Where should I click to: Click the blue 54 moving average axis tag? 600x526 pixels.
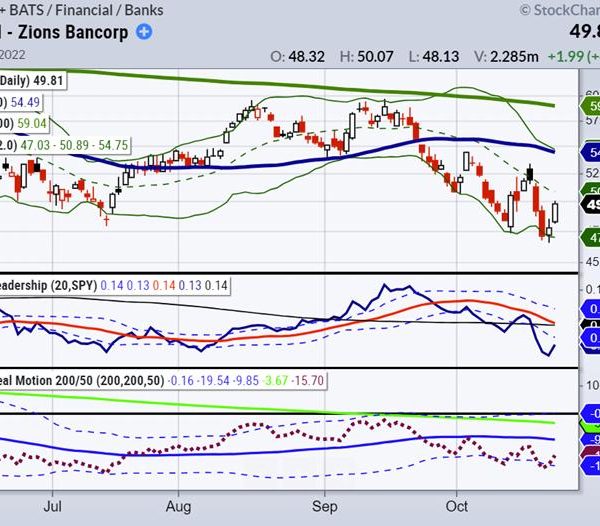(x=590, y=152)
